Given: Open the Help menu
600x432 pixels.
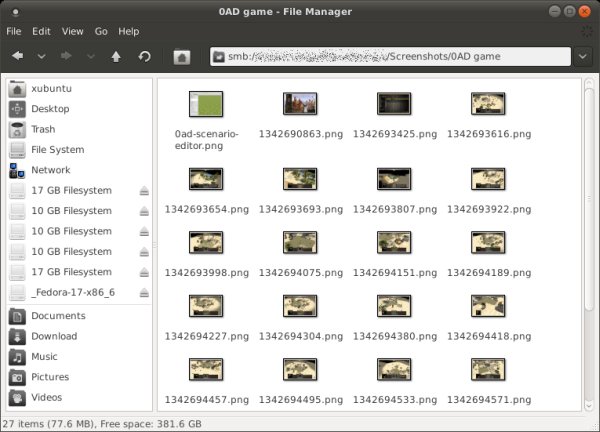Looking at the screenshot, I should (x=129, y=31).
